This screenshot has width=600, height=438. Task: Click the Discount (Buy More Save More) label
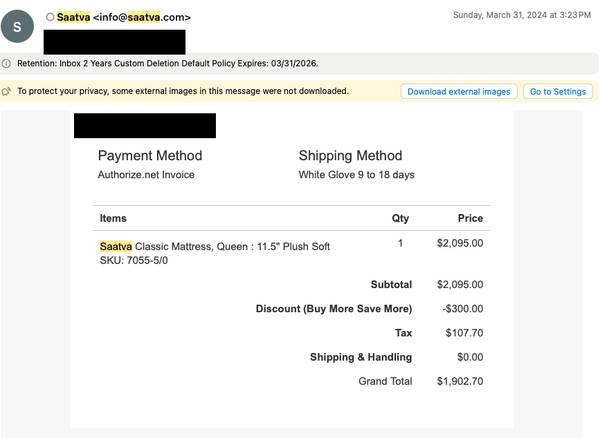pyautogui.click(x=333, y=309)
